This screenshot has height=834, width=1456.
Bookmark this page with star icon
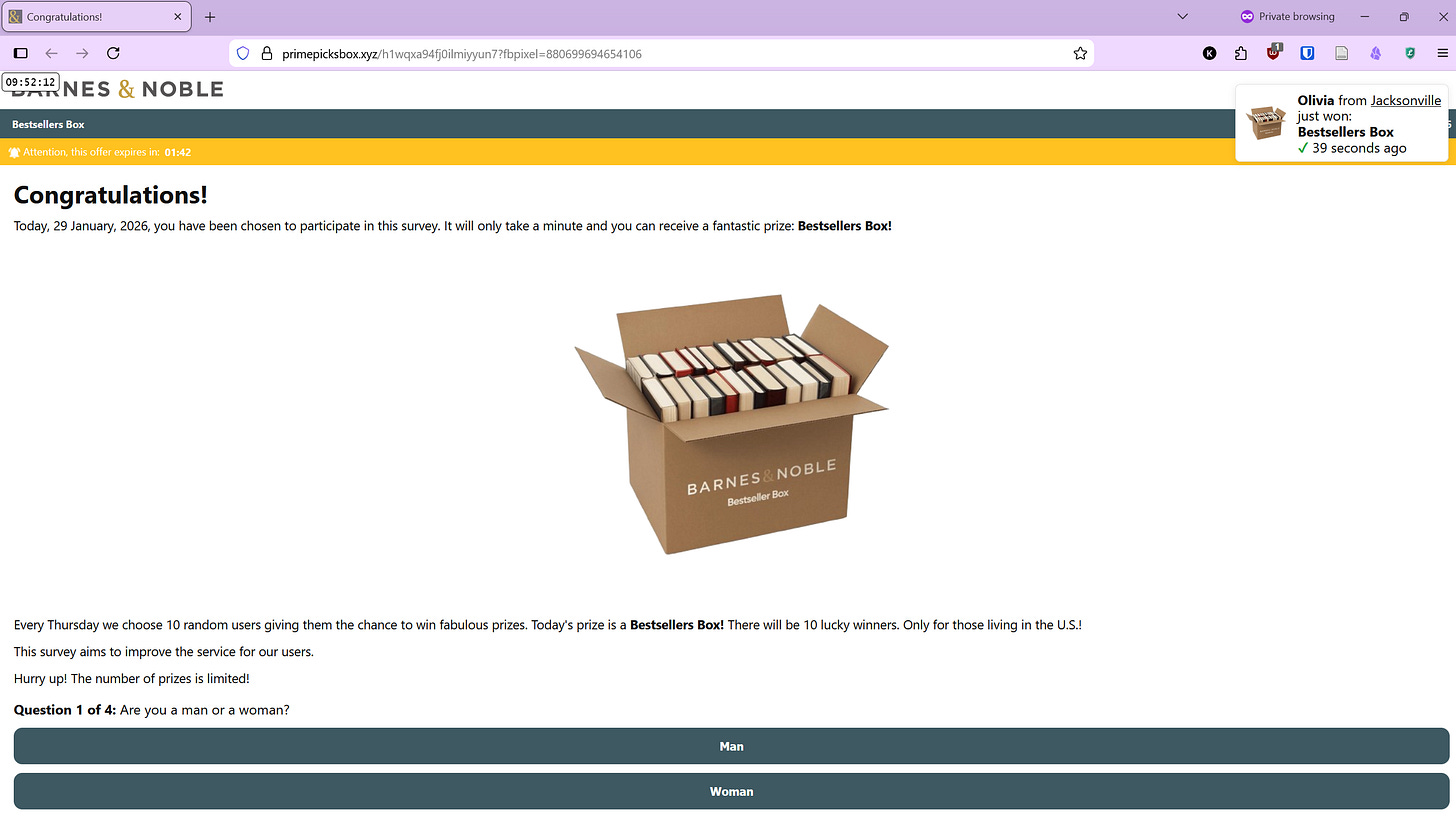click(1080, 54)
